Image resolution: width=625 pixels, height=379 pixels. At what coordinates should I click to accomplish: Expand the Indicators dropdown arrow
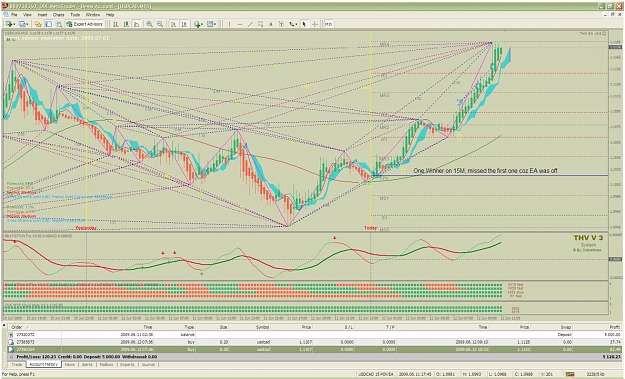click(202, 25)
